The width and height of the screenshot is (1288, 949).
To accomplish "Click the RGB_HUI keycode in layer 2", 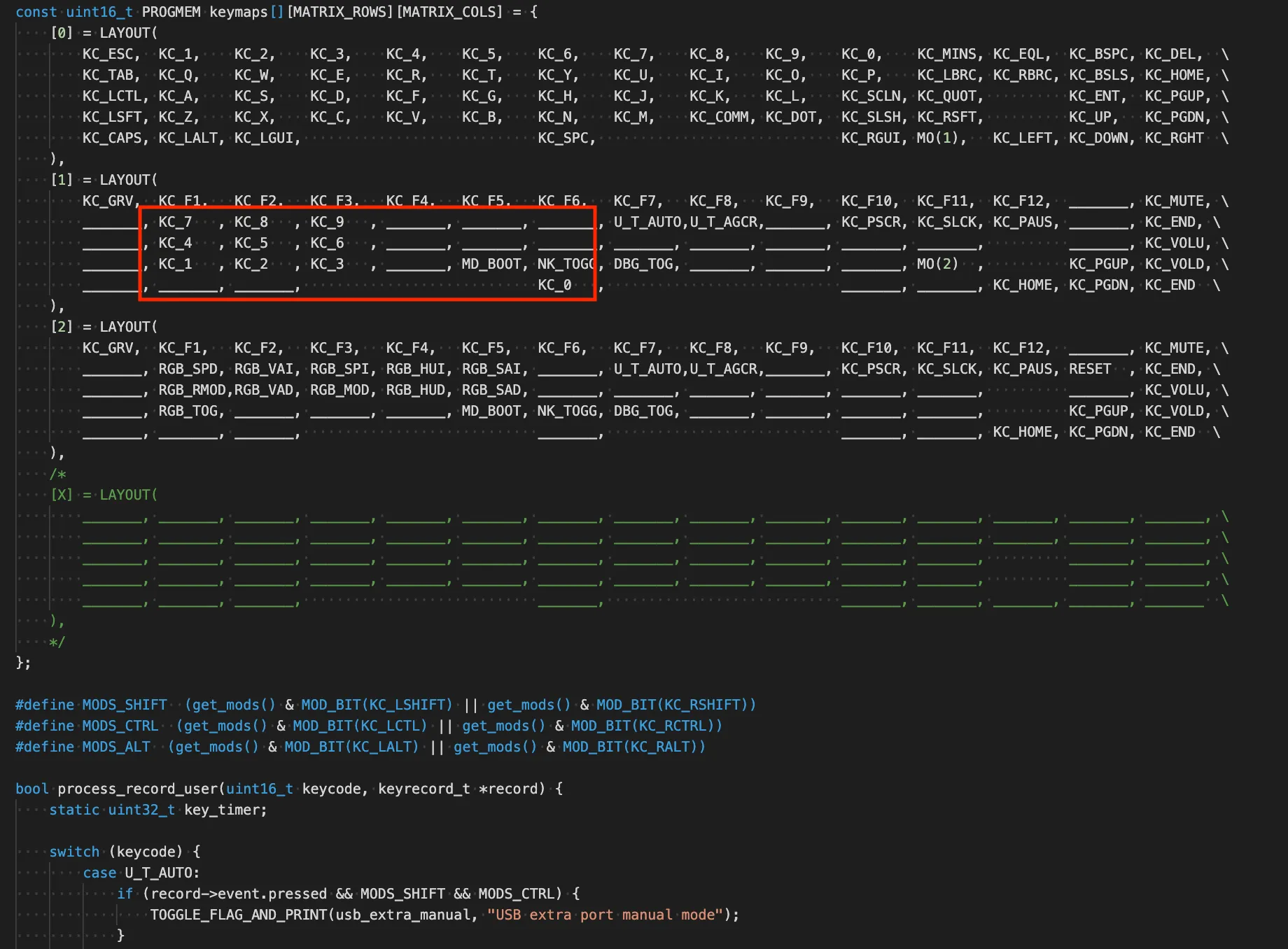I will pyautogui.click(x=416, y=369).
